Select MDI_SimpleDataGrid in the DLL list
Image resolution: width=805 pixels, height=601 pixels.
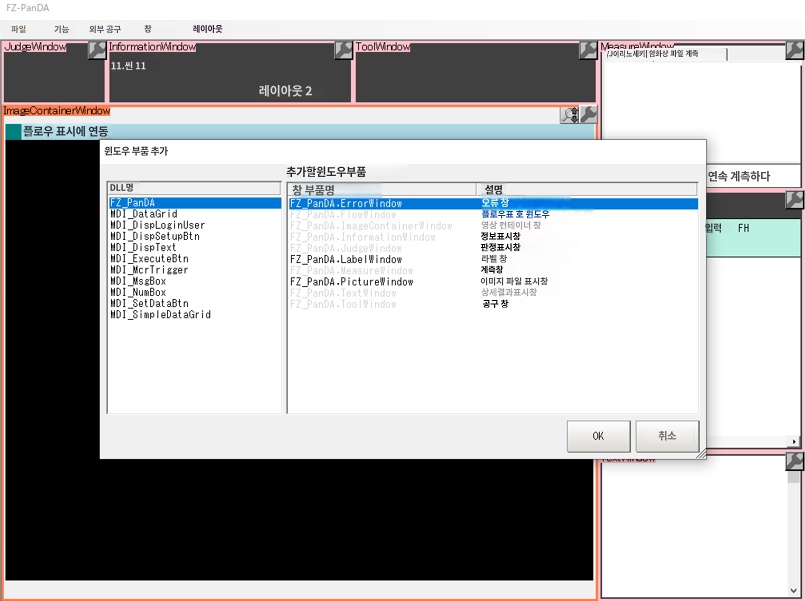[161, 315]
